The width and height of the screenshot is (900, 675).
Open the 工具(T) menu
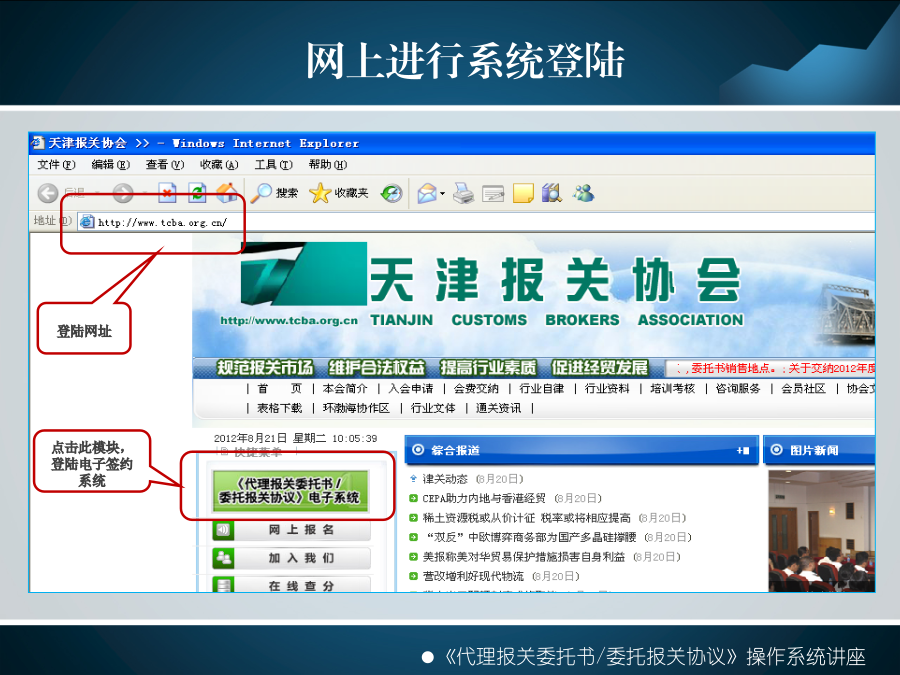pyautogui.click(x=274, y=165)
